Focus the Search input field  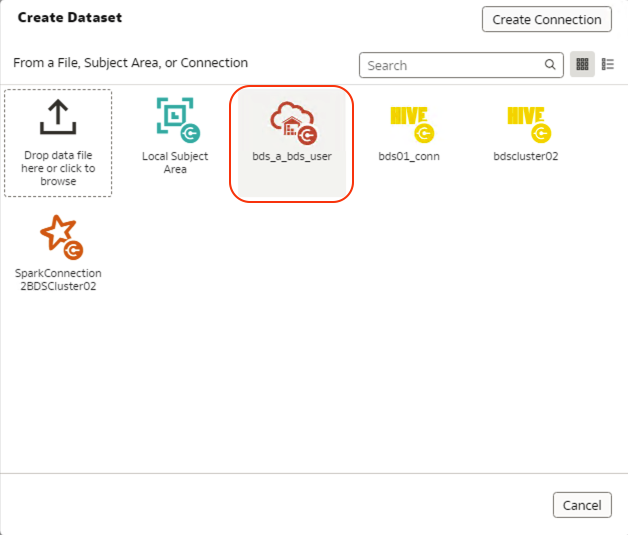click(461, 65)
